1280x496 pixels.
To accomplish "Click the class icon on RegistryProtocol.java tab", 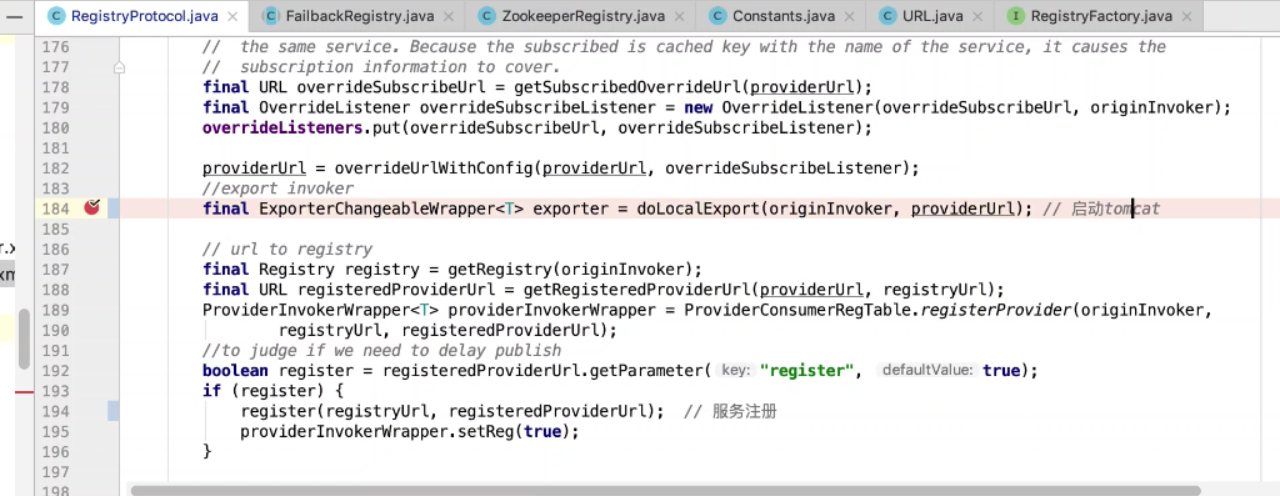I will click(x=56, y=16).
